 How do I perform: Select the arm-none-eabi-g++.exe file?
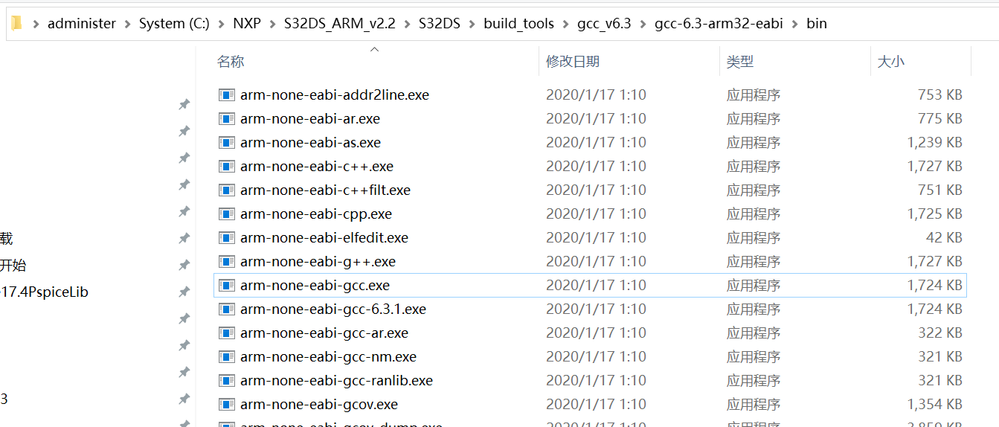coord(317,262)
